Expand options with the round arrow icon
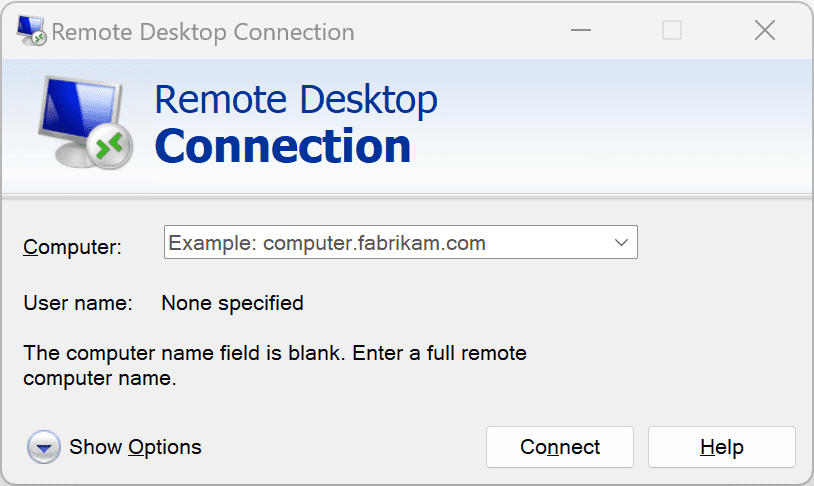Screen dimensions: 814x486 [x=44, y=447]
